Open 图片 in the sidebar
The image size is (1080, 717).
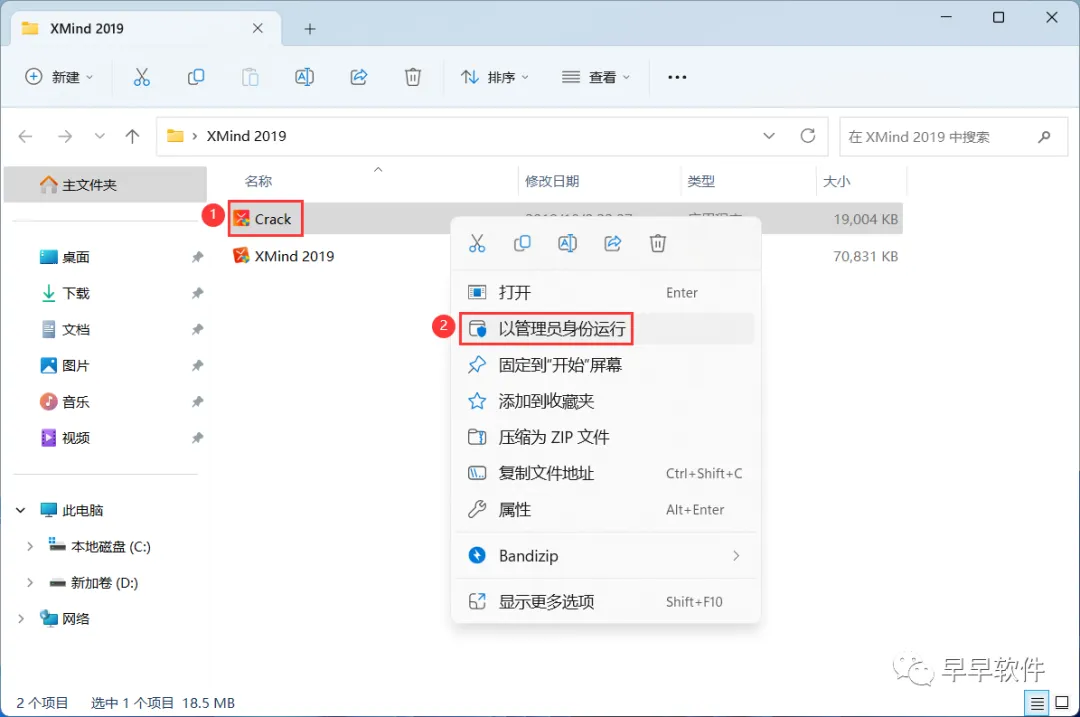click(75, 366)
